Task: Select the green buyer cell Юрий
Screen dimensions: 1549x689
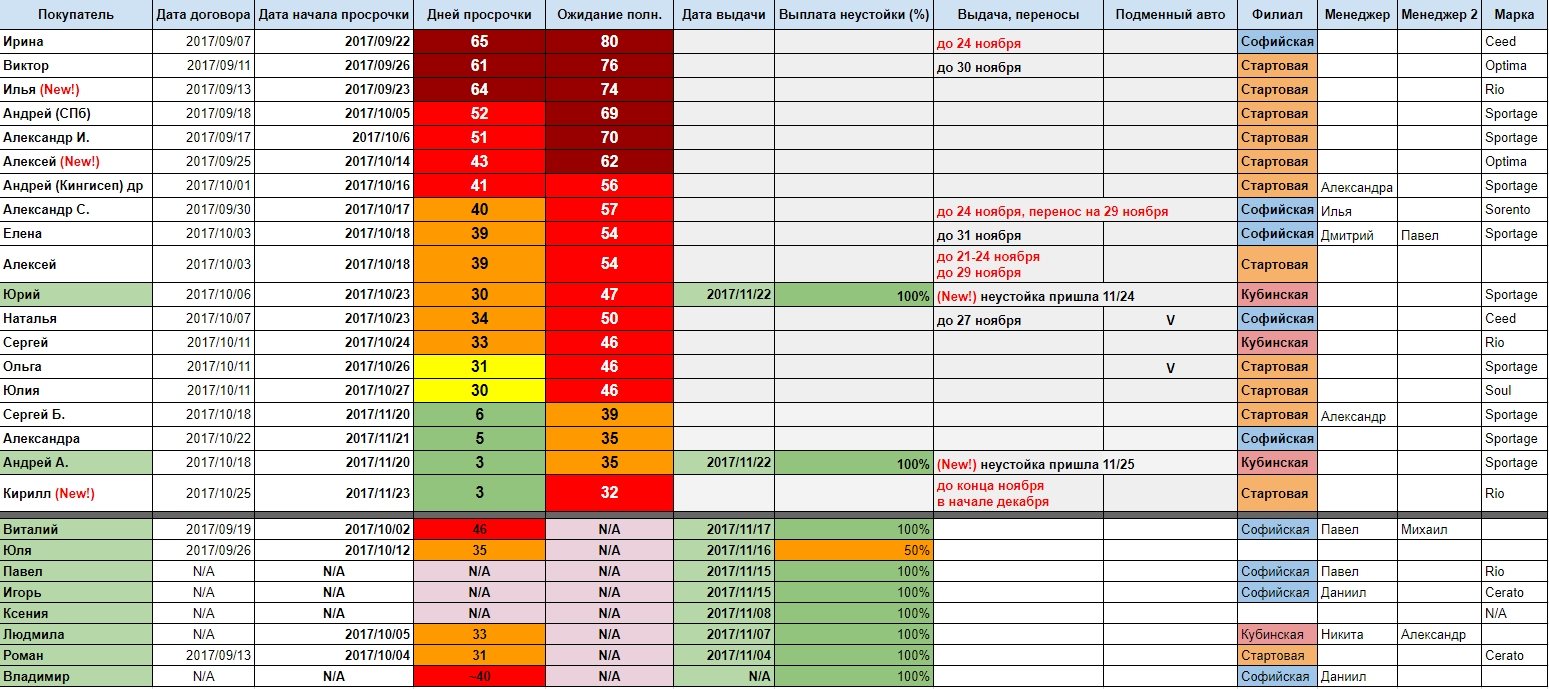Action: pos(76,295)
